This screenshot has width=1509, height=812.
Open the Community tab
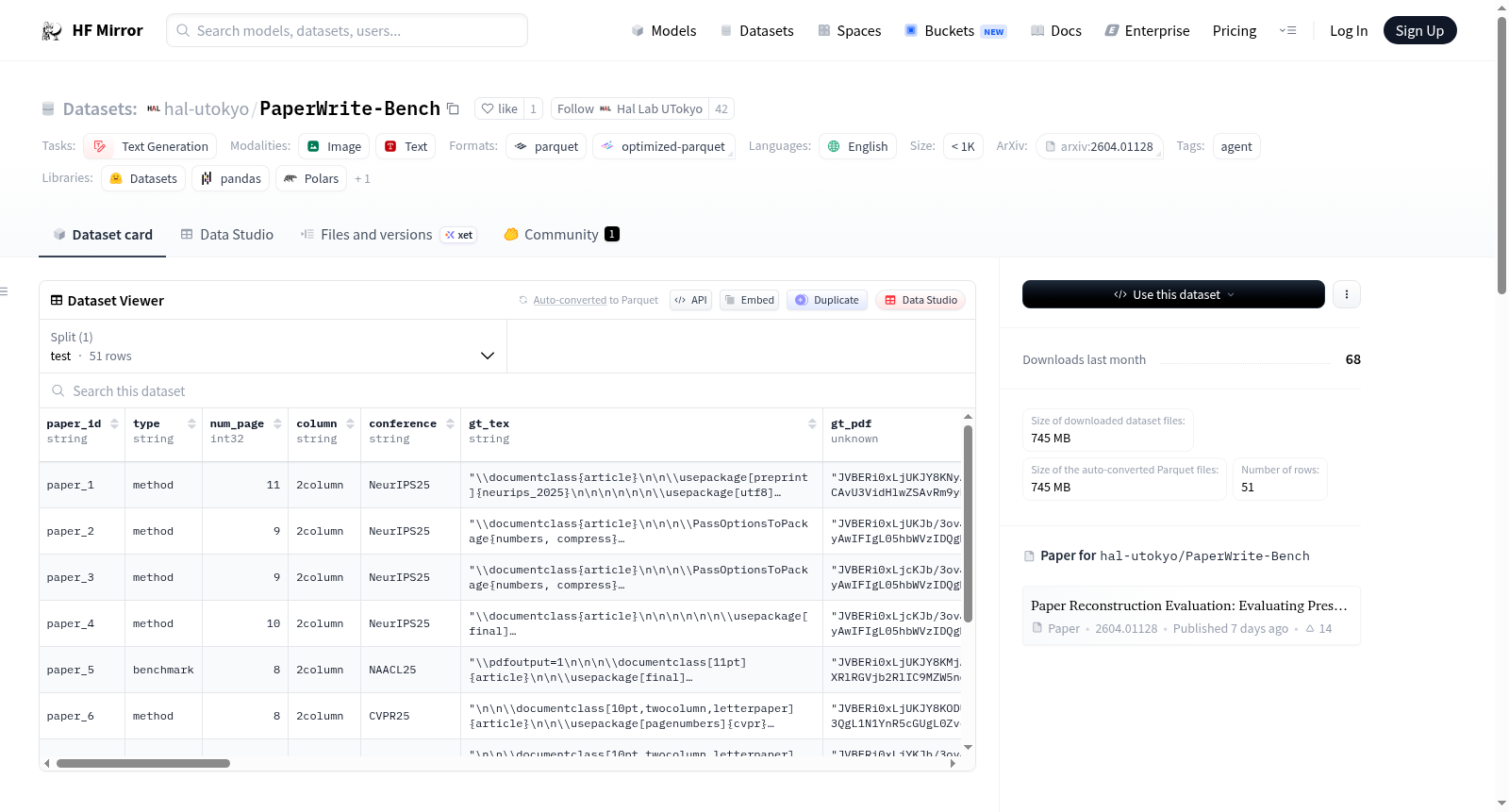561,235
